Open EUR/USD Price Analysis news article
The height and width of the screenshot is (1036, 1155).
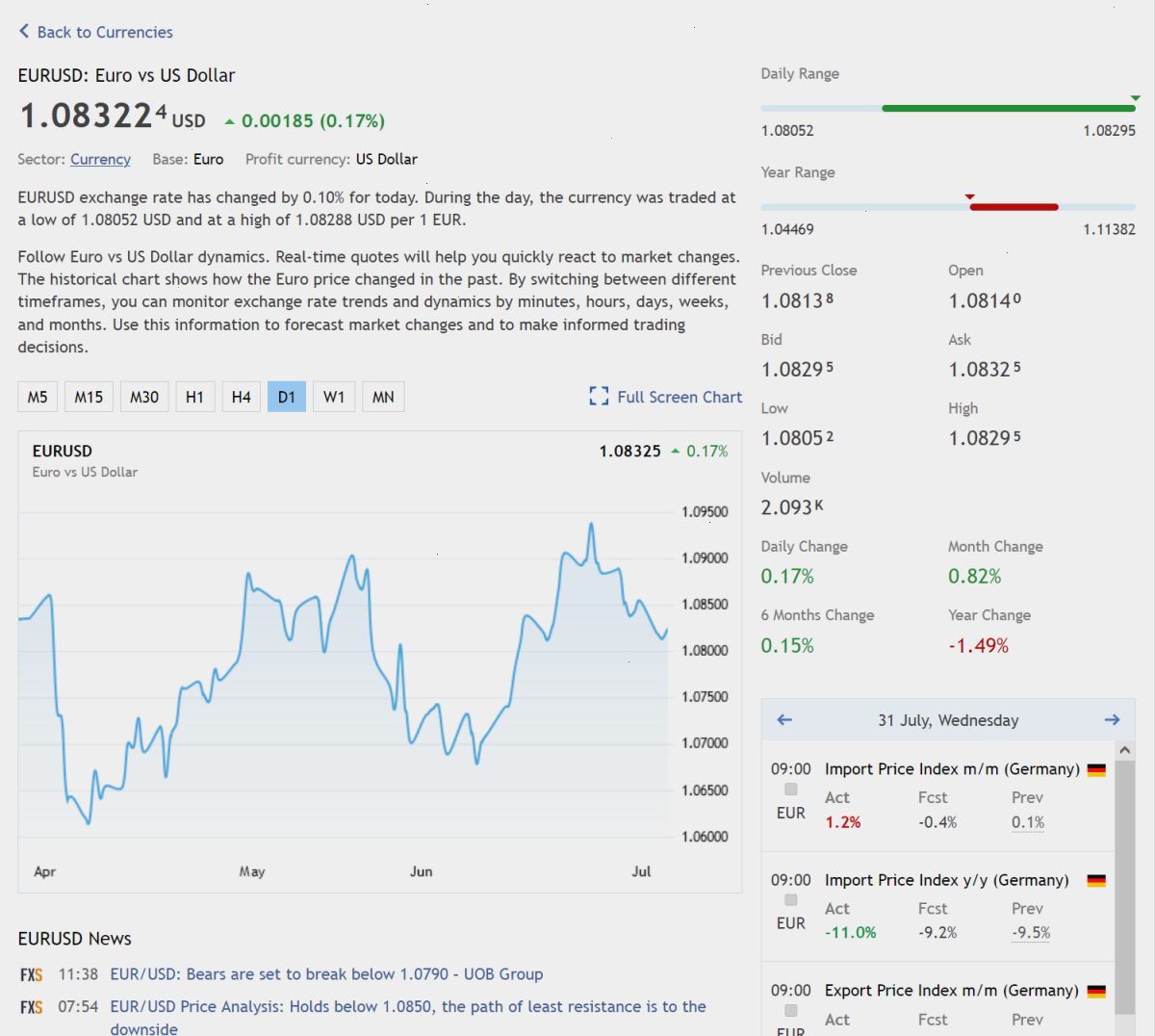click(x=408, y=1017)
